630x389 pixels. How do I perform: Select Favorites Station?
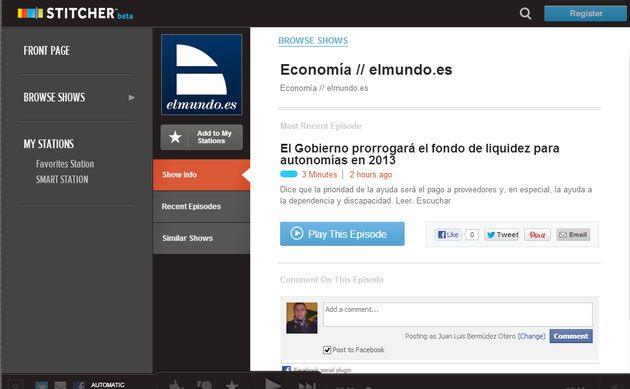(65, 164)
